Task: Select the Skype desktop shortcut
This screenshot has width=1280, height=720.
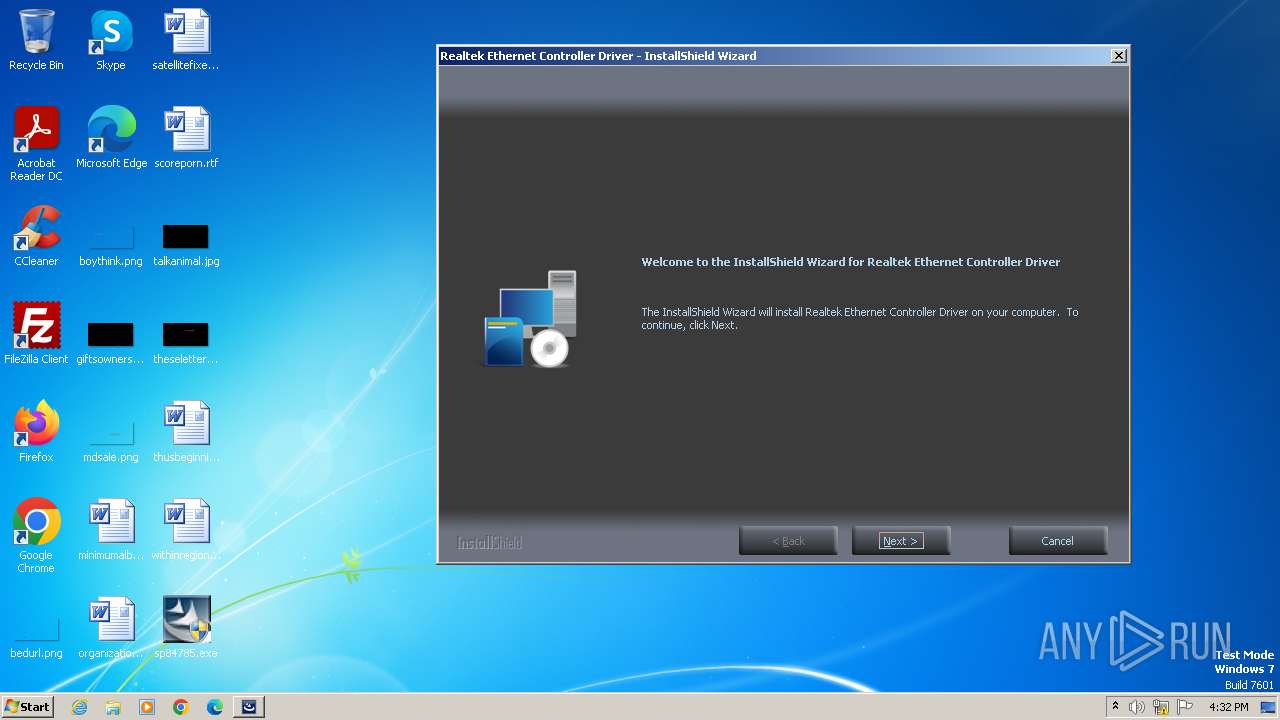Action: click(111, 40)
